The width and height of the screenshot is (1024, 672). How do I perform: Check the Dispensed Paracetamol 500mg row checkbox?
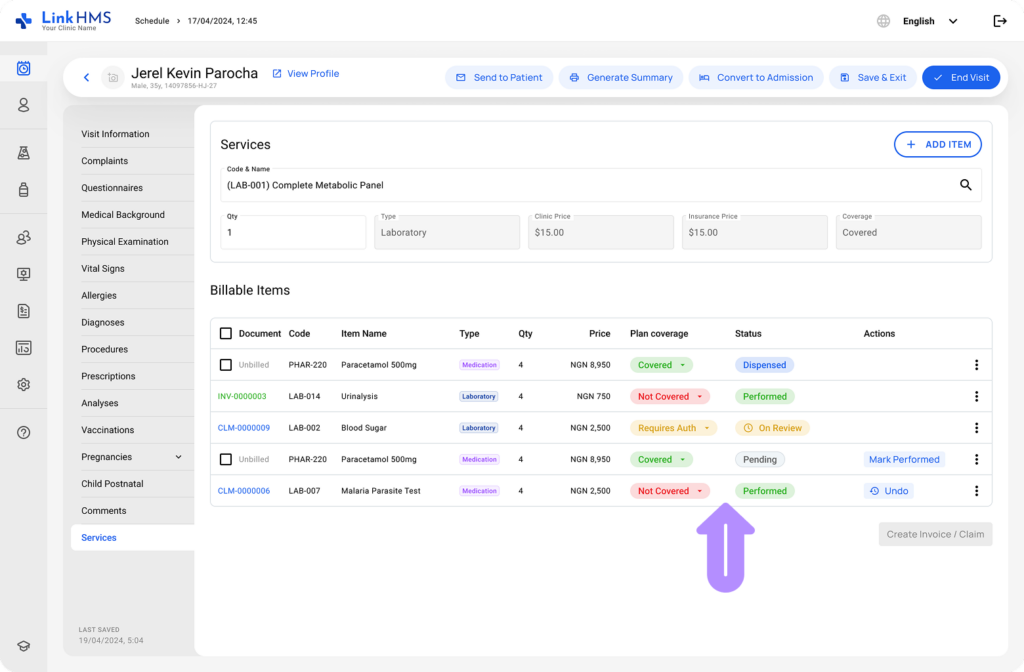(226, 365)
